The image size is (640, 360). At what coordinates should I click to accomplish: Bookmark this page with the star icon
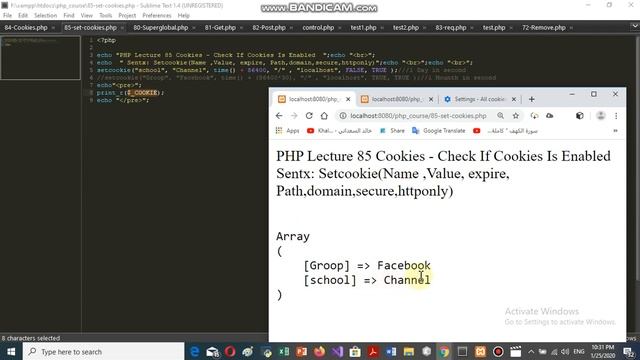[x=516, y=116]
